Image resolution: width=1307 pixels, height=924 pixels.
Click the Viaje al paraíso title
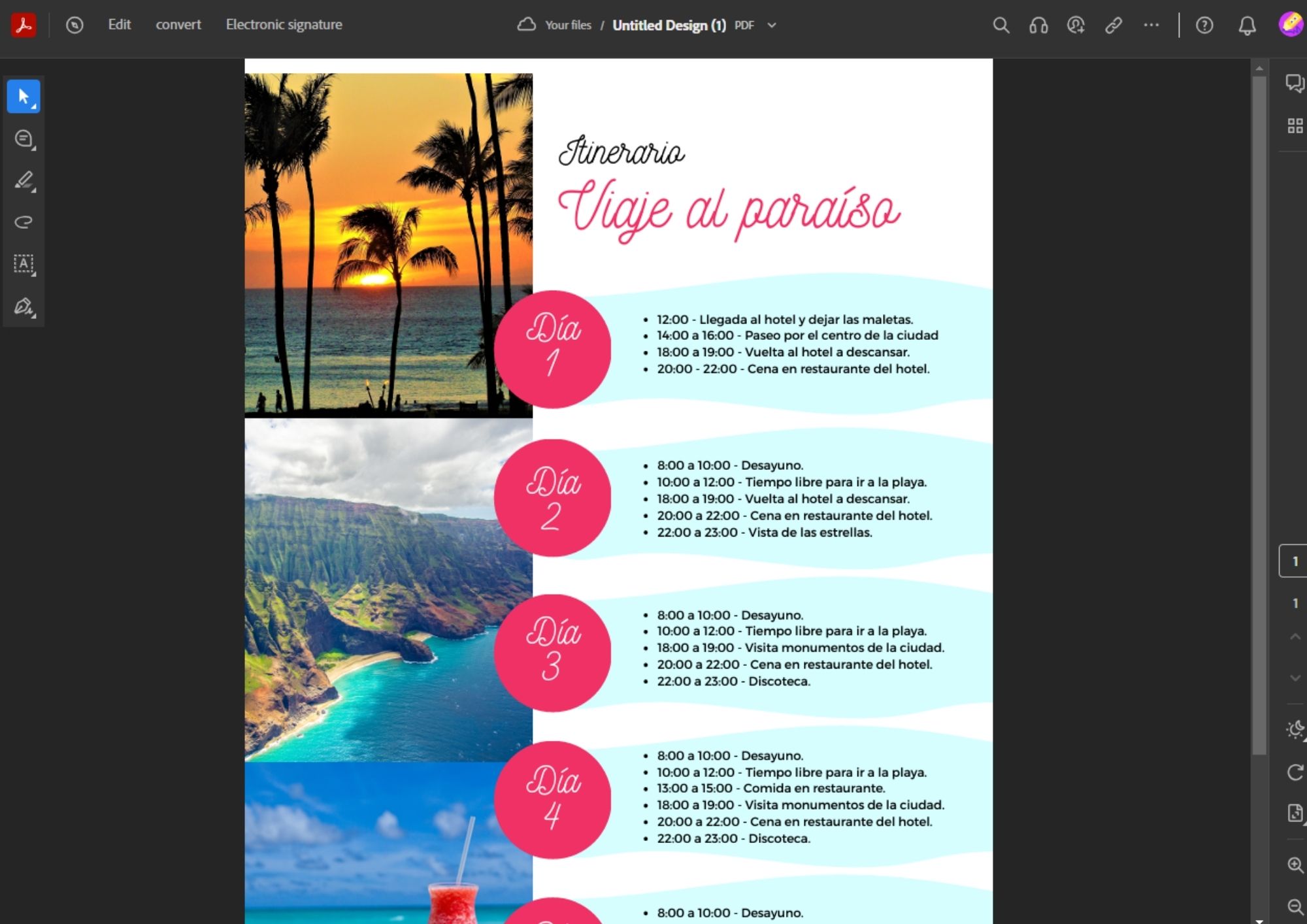click(x=729, y=211)
